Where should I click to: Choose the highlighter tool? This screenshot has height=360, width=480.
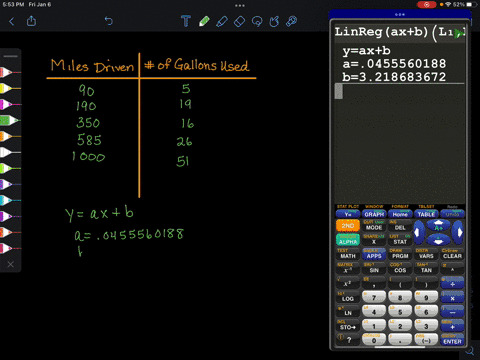click(x=222, y=21)
